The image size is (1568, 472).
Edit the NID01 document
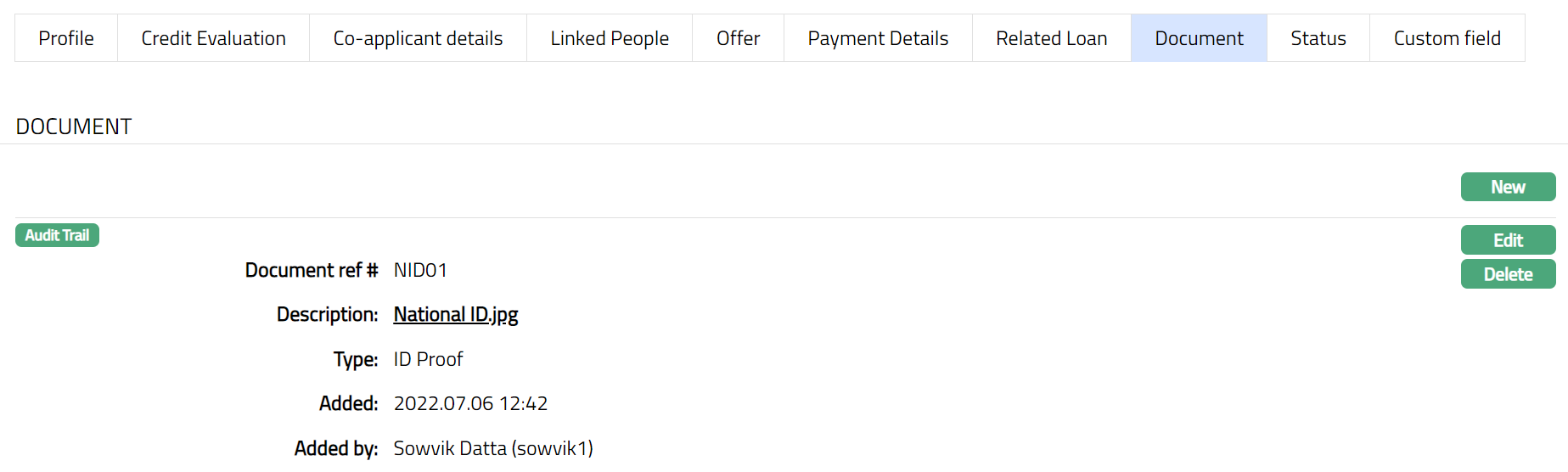[1508, 240]
